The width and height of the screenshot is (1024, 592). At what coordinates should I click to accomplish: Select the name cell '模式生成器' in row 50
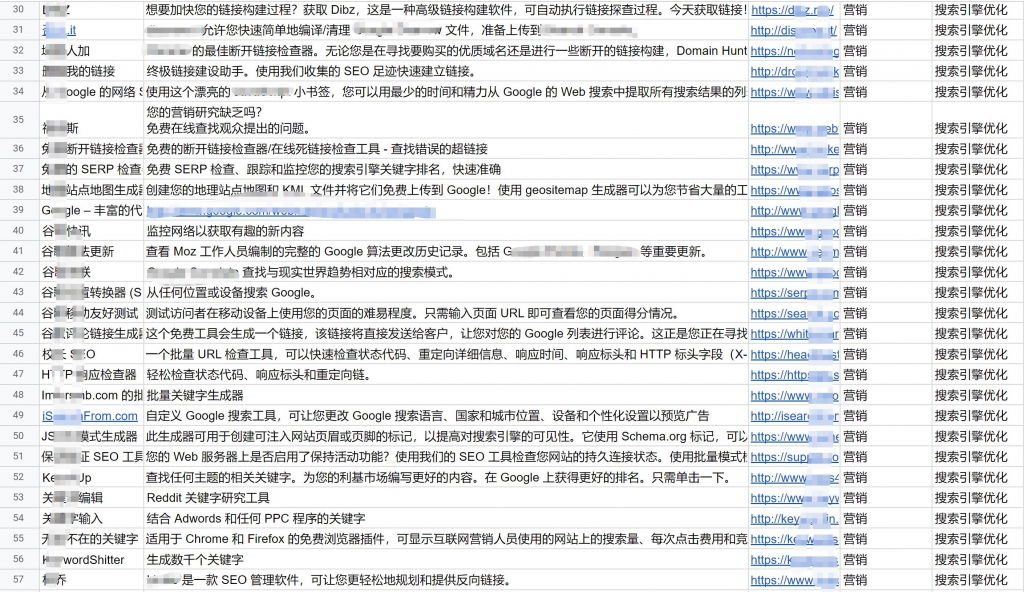point(91,436)
